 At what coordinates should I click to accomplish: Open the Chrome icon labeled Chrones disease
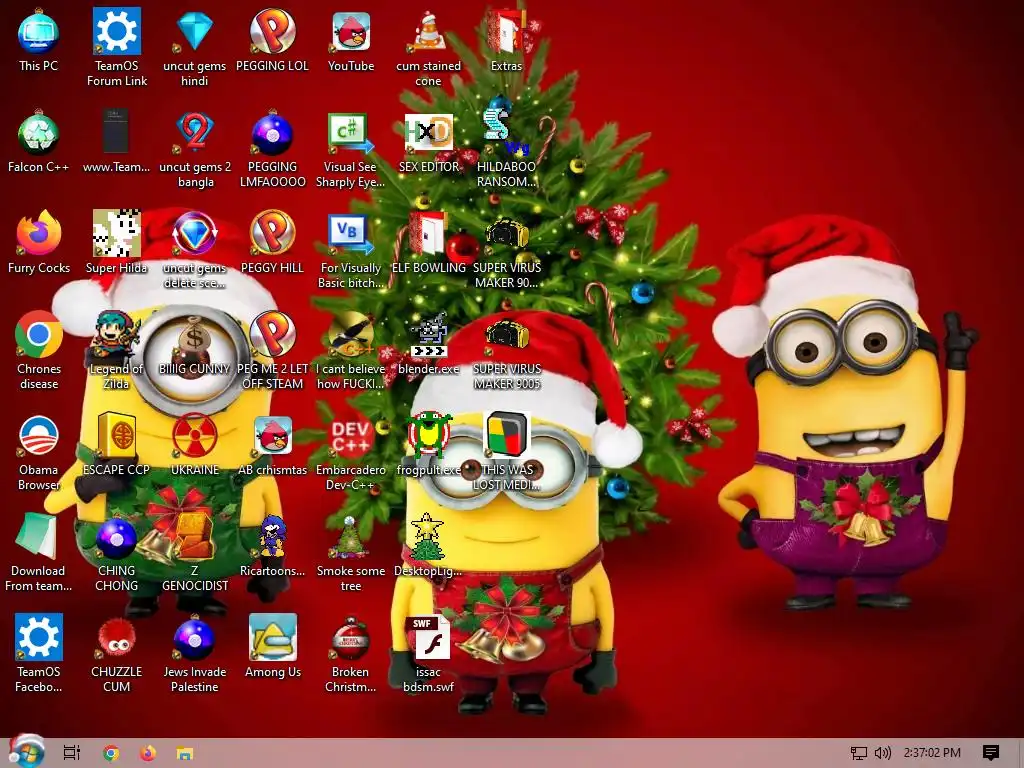(x=39, y=351)
